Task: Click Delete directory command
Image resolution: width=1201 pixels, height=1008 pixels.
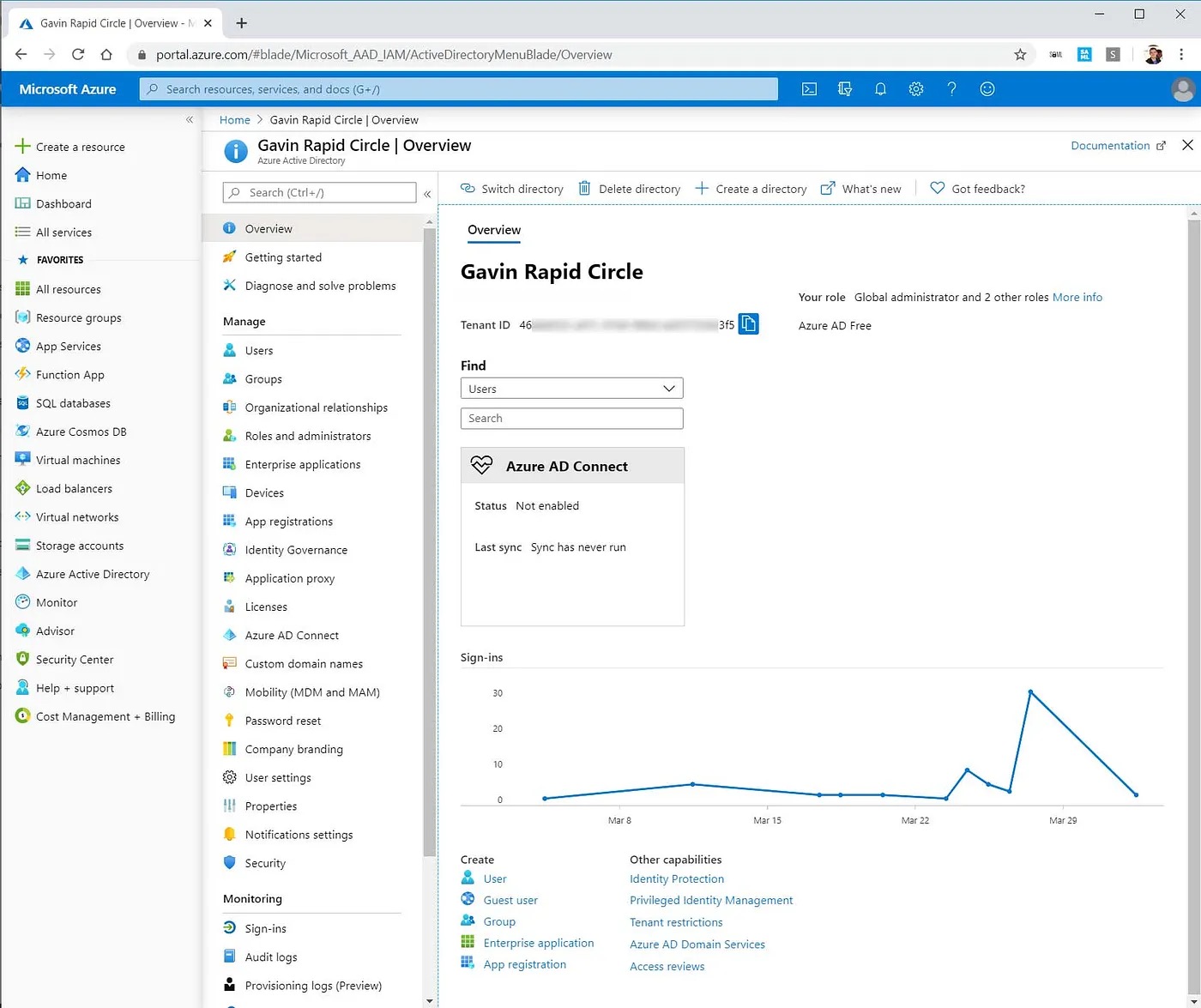Action: pyautogui.click(x=629, y=189)
